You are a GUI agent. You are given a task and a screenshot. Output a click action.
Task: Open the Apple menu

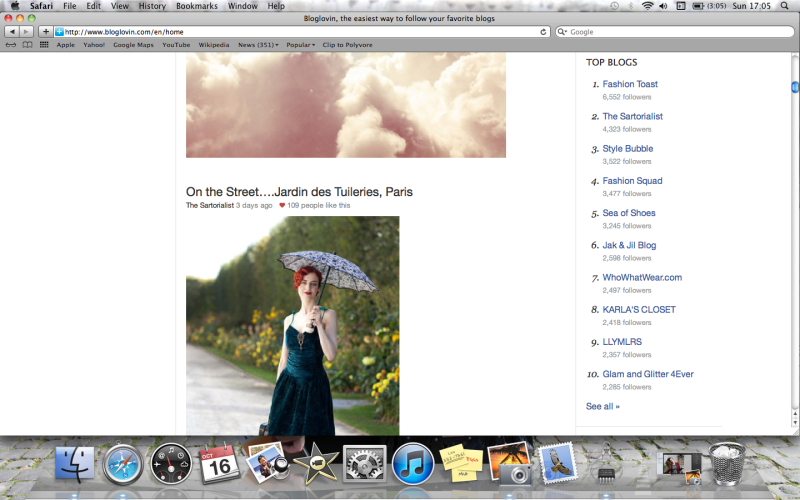[15, 6]
